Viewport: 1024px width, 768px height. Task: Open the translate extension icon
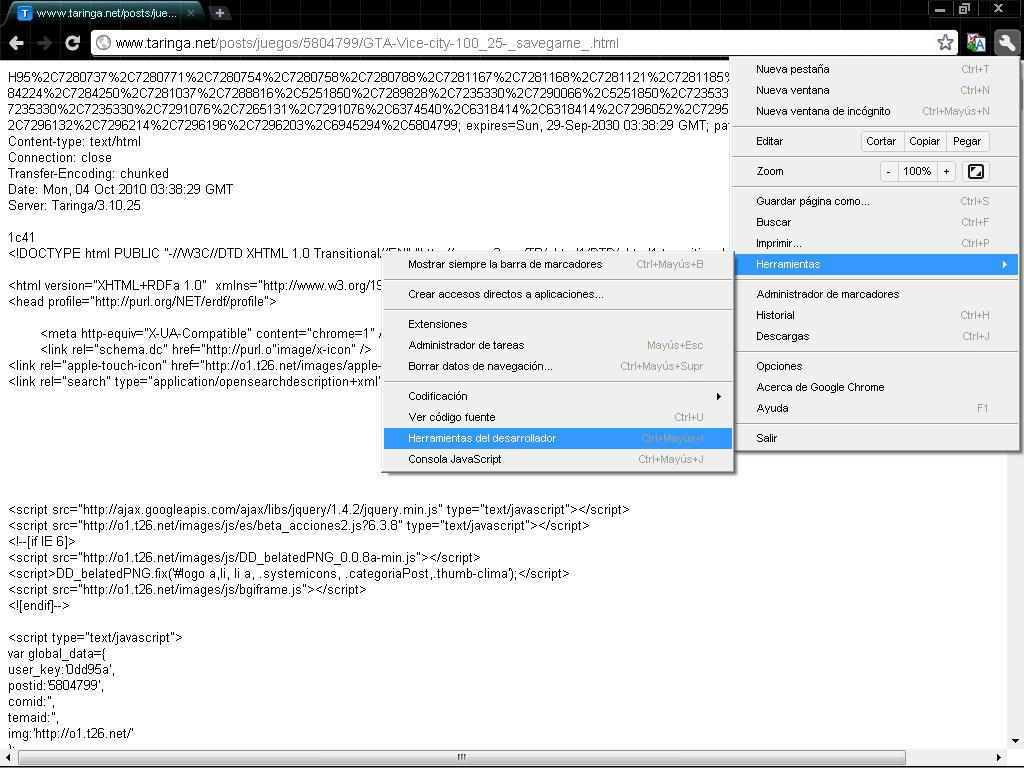coord(976,43)
